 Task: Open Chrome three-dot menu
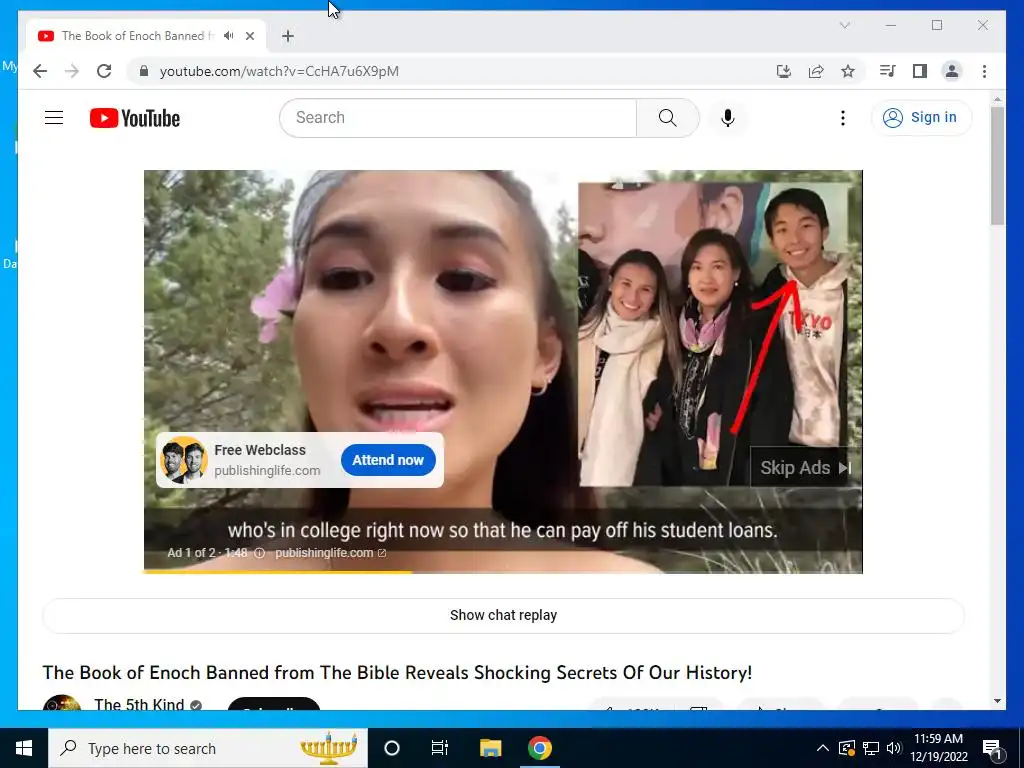coord(984,71)
